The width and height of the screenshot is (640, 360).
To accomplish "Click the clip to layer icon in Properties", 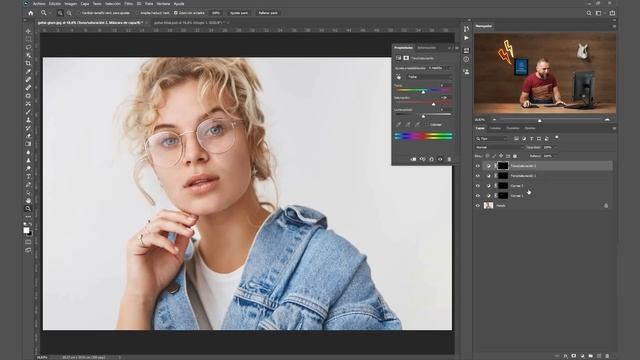I will (x=413, y=159).
